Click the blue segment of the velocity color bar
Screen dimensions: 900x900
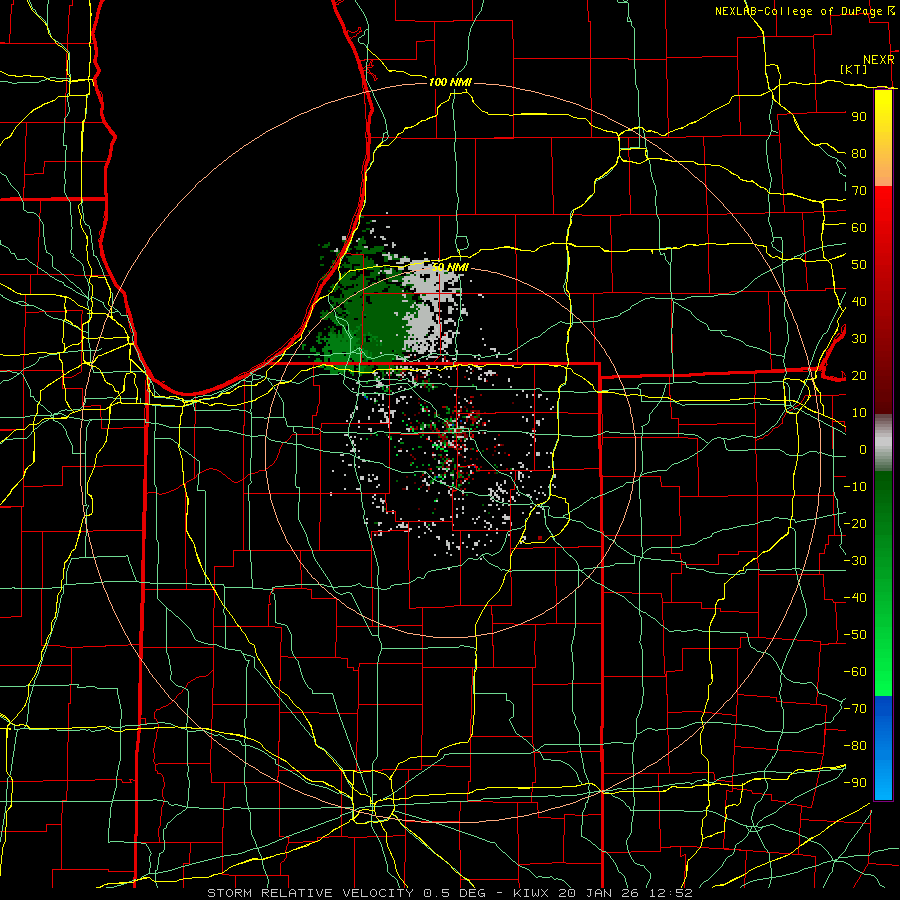[x=883, y=748]
